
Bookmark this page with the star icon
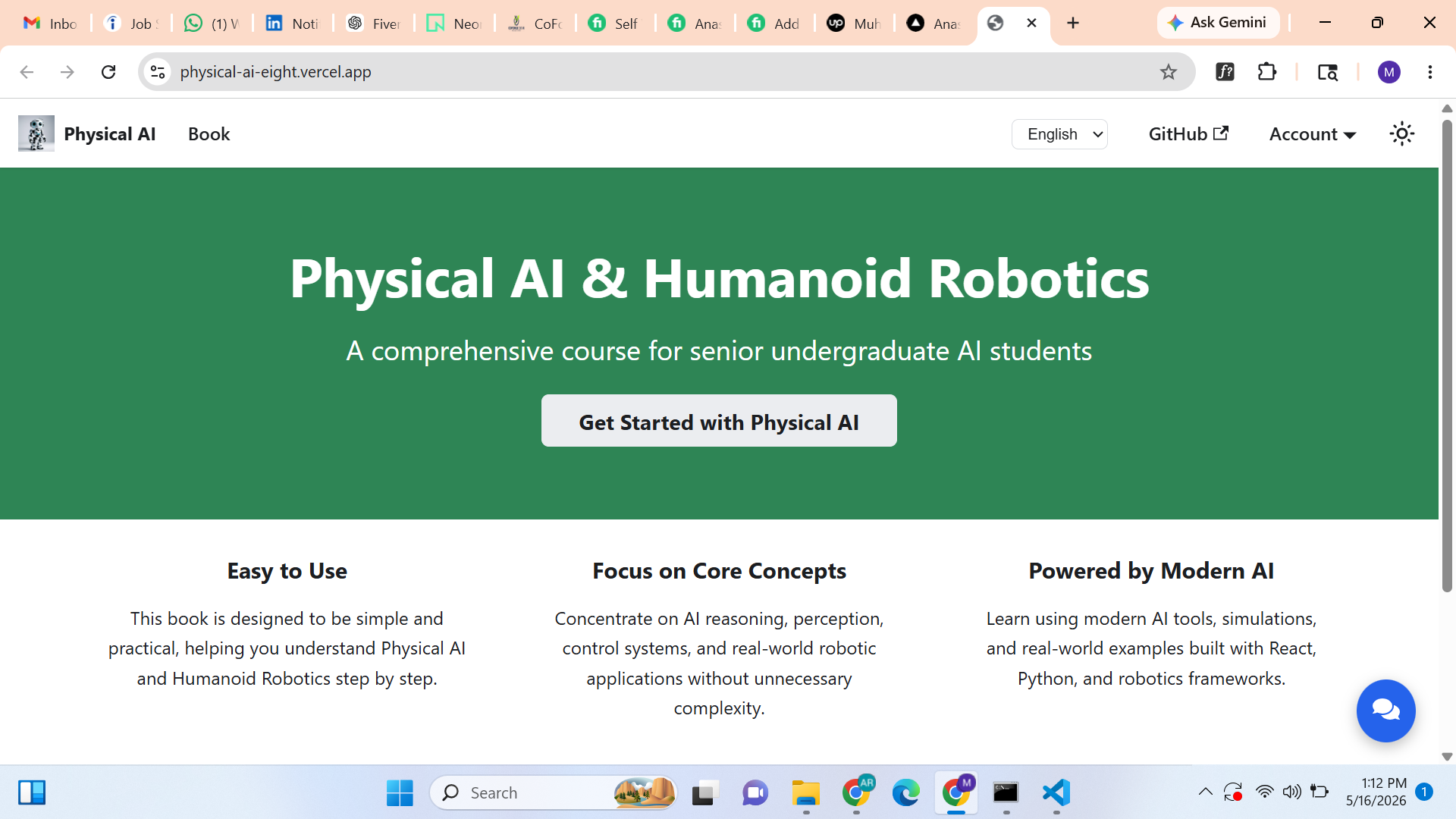click(x=1168, y=72)
